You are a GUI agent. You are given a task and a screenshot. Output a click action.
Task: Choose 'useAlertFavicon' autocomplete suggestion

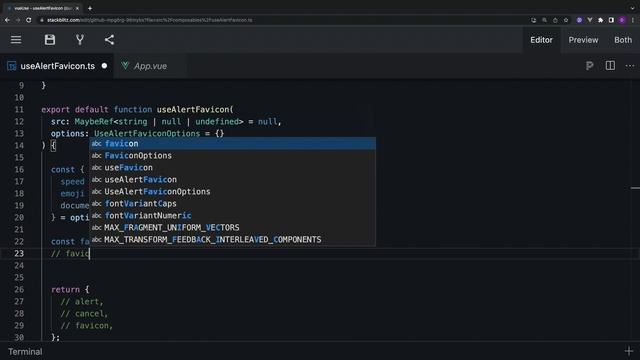point(233,180)
